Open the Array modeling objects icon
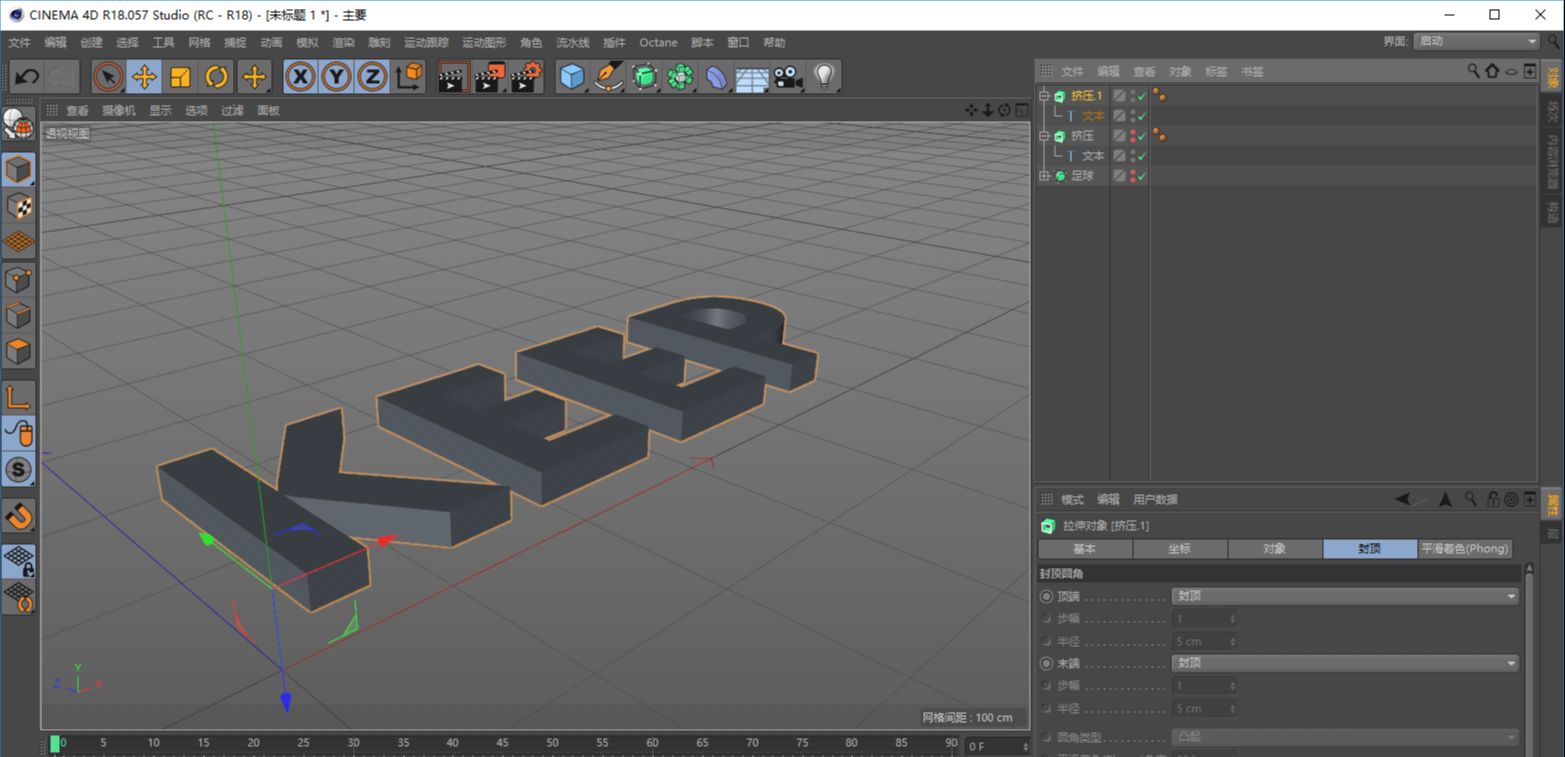The width and height of the screenshot is (1565, 757). click(x=680, y=77)
